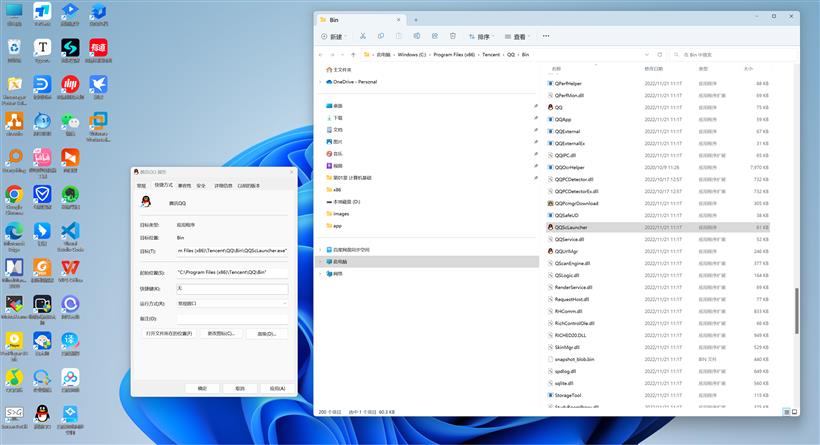The height and width of the screenshot is (445, 820).
Task: Open the green WeChat desktop icon
Action: point(70,121)
